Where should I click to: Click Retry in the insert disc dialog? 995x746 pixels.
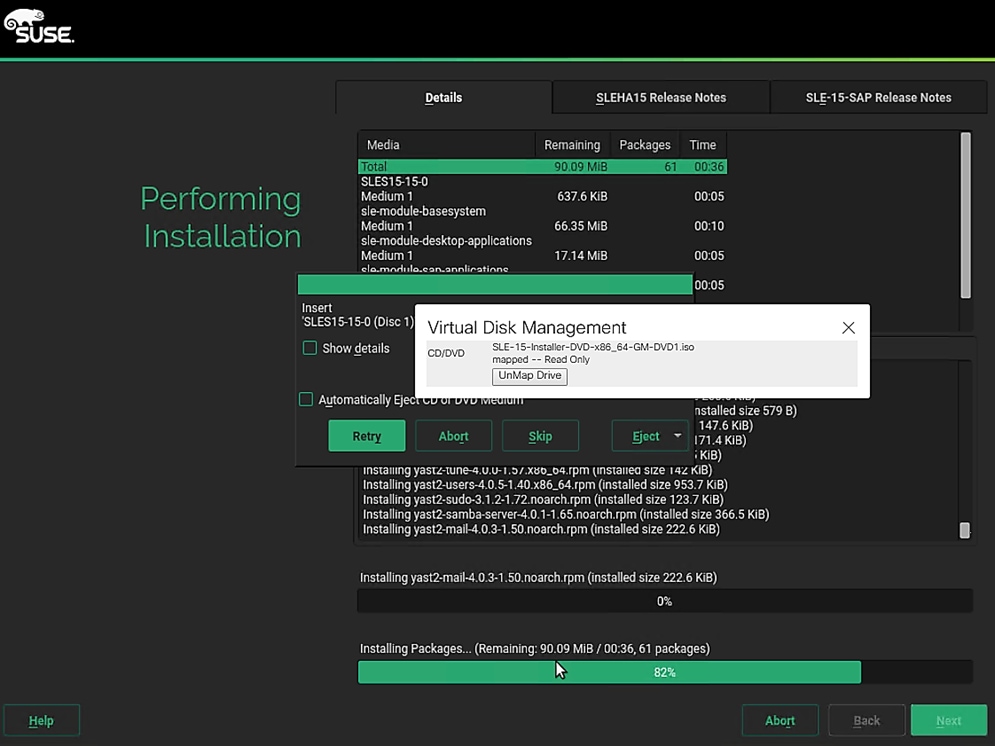[367, 436]
